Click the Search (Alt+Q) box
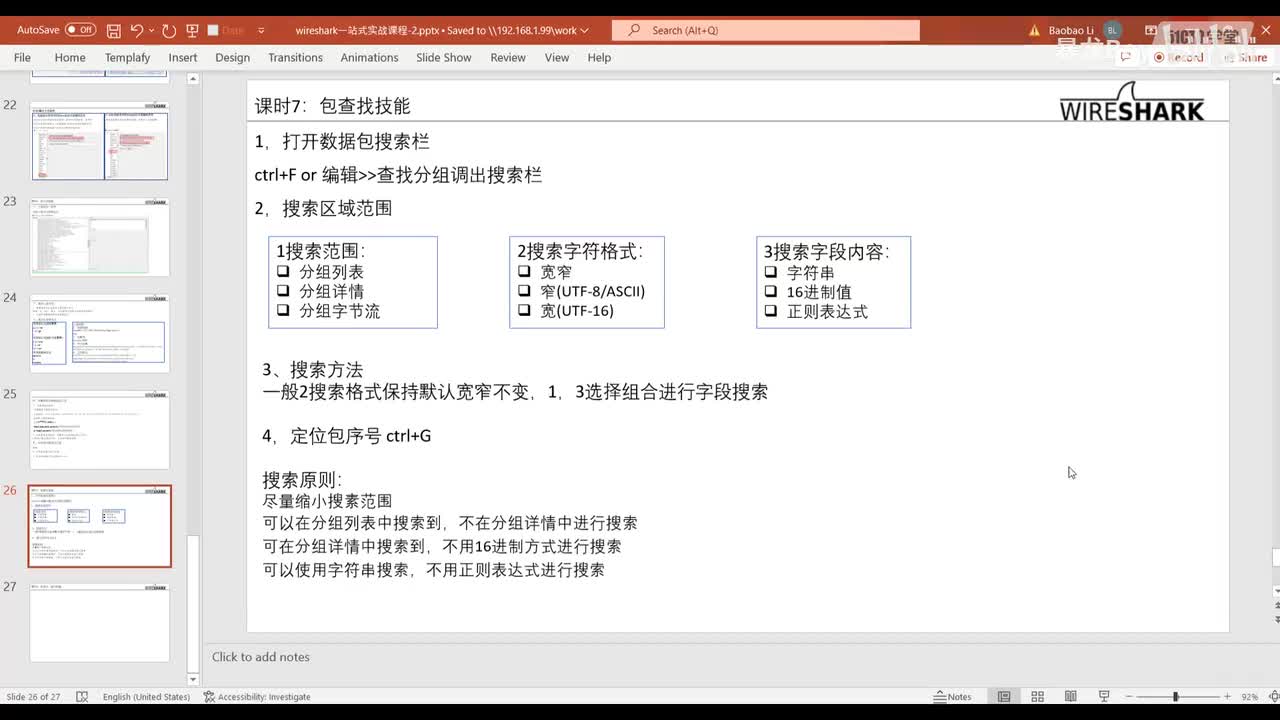The image size is (1280, 720). point(766,31)
